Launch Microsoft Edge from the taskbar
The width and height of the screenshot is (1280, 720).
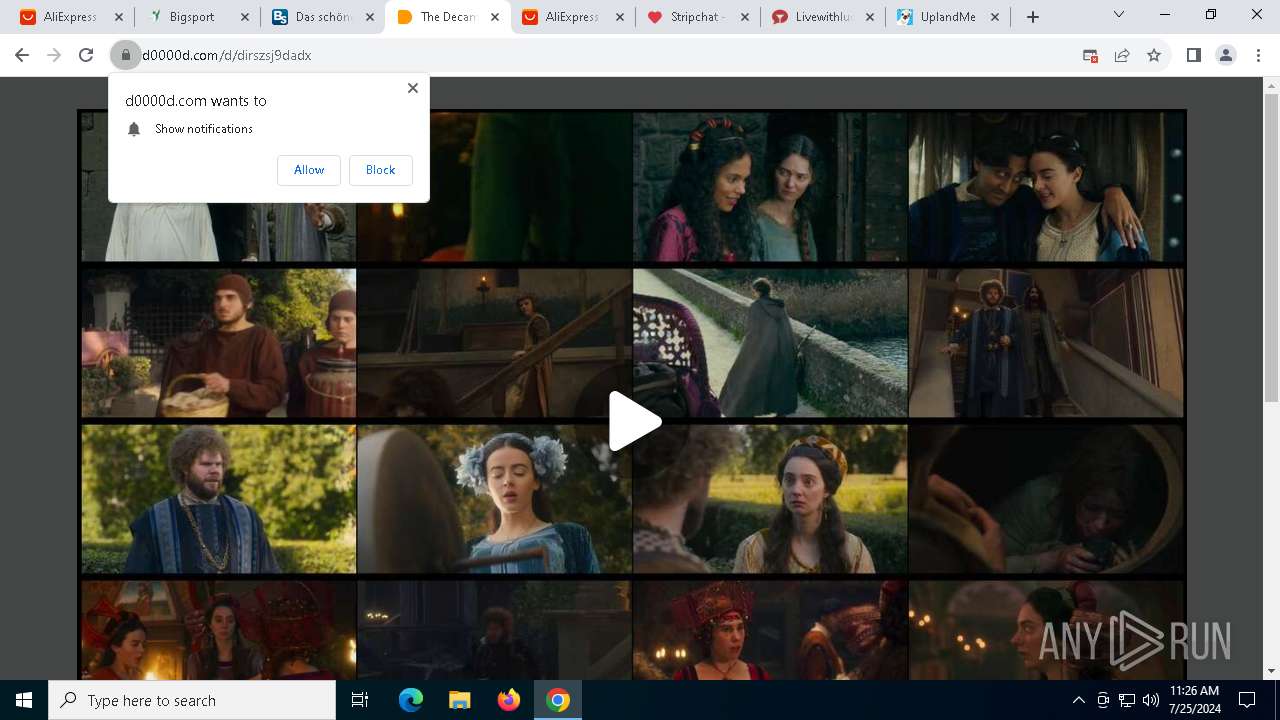tap(411, 700)
